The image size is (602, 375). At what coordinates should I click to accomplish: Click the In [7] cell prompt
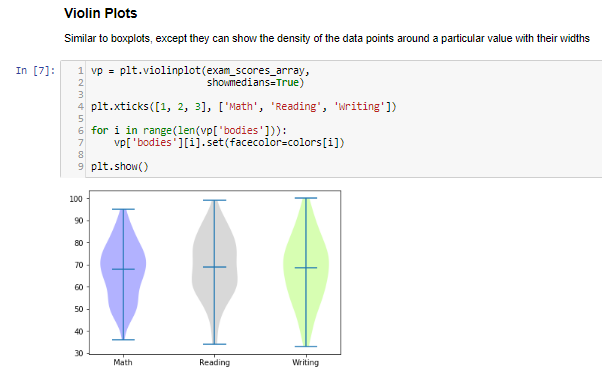pyautogui.click(x=35, y=71)
